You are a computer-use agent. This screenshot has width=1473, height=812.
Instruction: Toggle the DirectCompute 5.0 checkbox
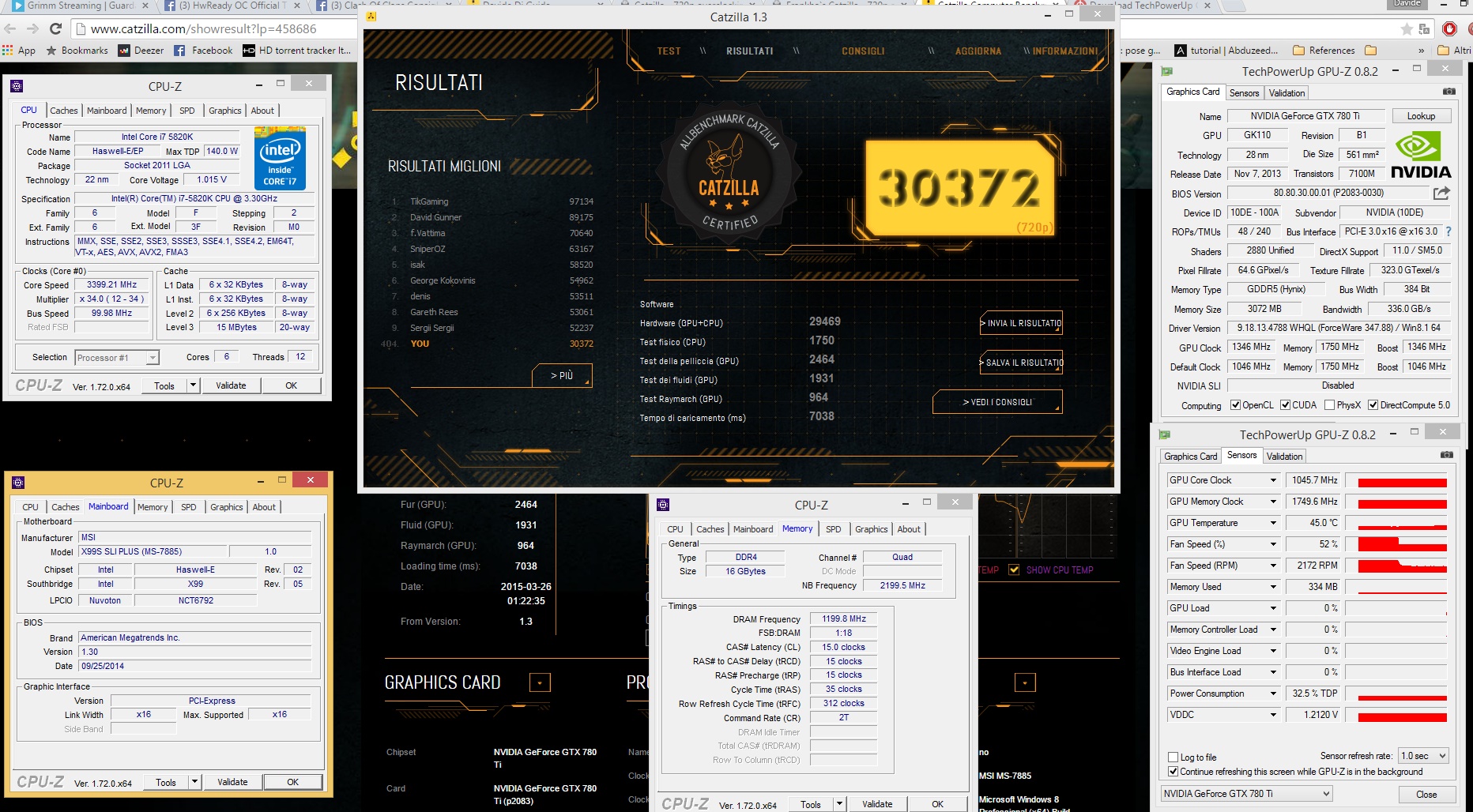(x=1373, y=405)
